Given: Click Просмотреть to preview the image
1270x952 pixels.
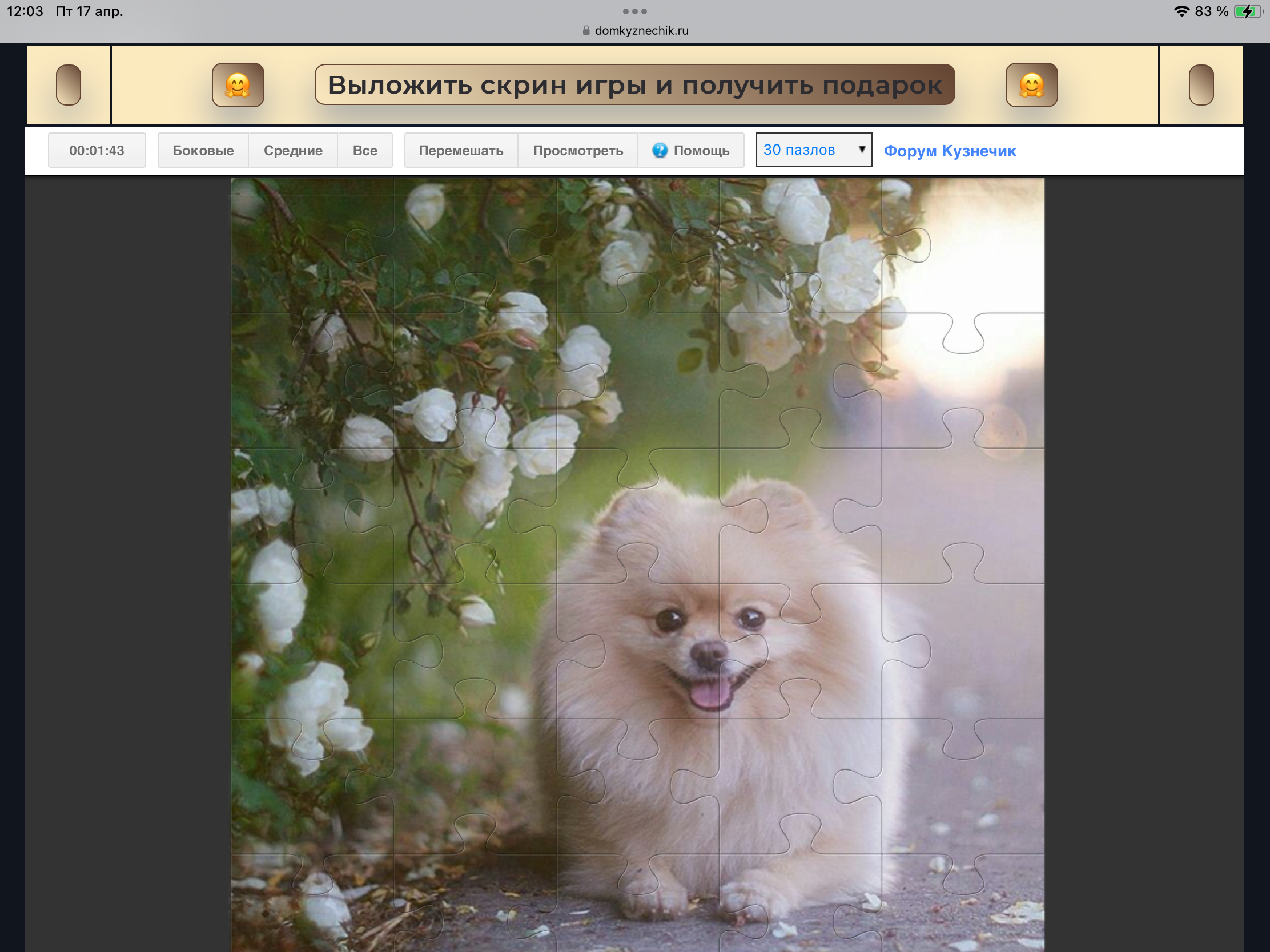Looking at the screenshot, I should [x=577, y=150].
